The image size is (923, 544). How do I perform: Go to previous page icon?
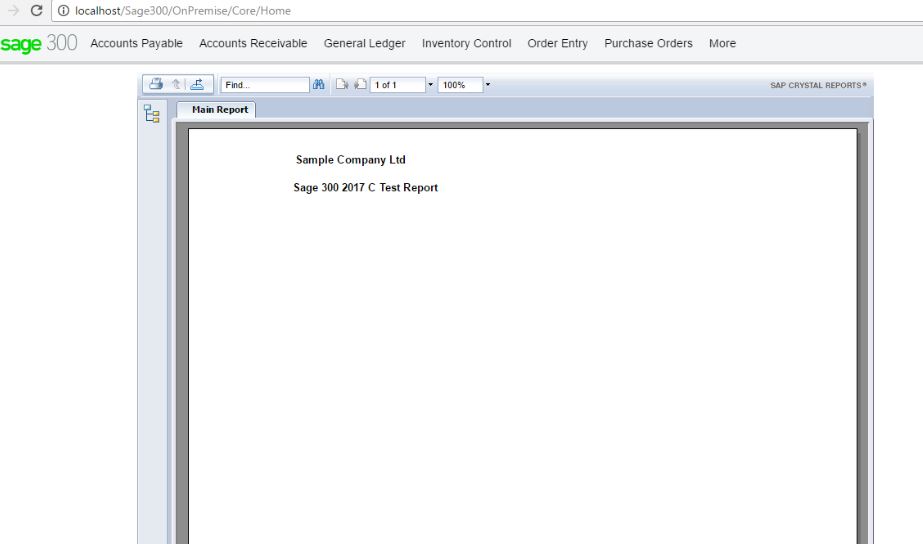[x=360, y=84]
